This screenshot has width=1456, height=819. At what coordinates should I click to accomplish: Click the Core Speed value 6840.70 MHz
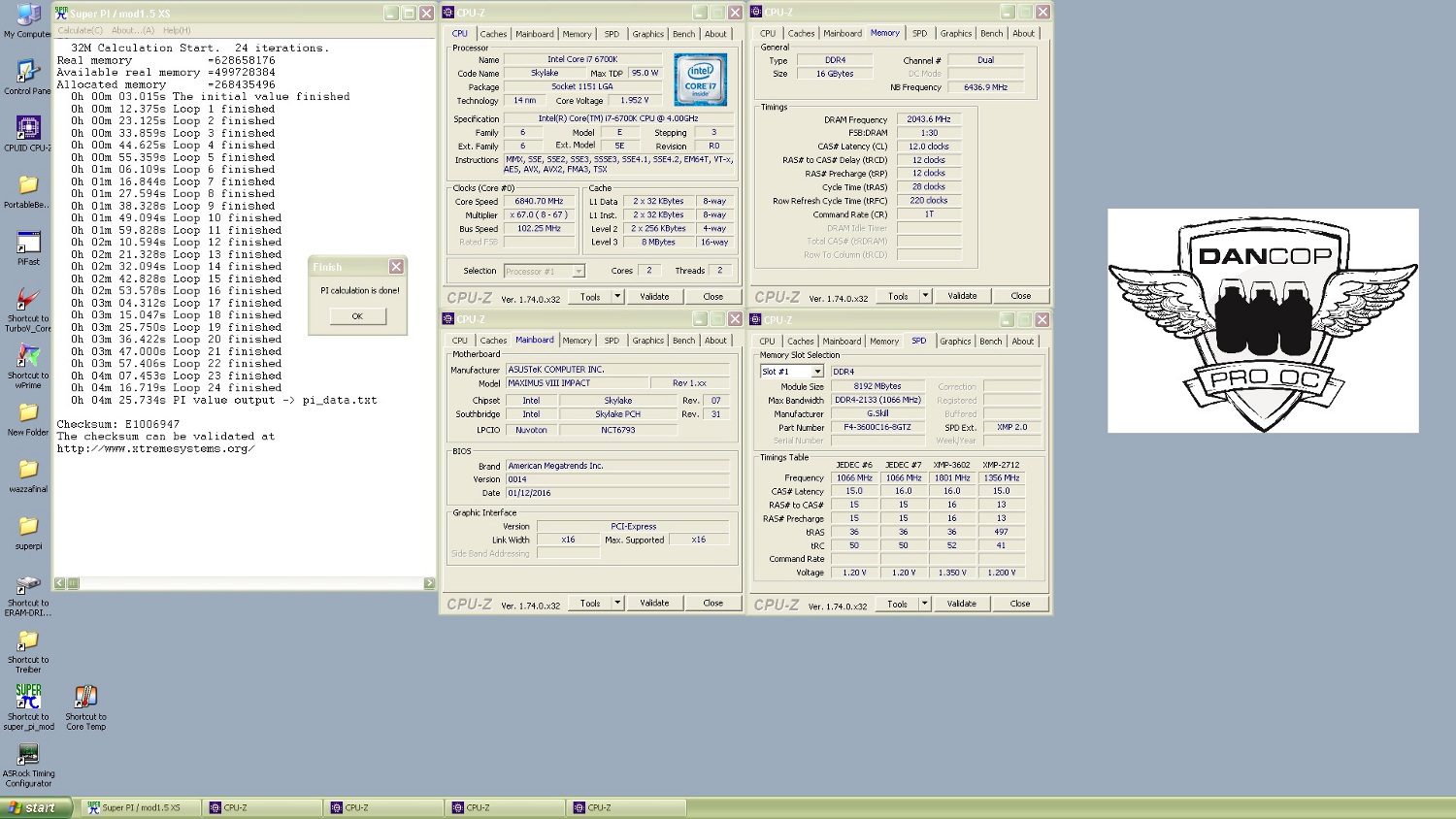(x=539, y=202)
